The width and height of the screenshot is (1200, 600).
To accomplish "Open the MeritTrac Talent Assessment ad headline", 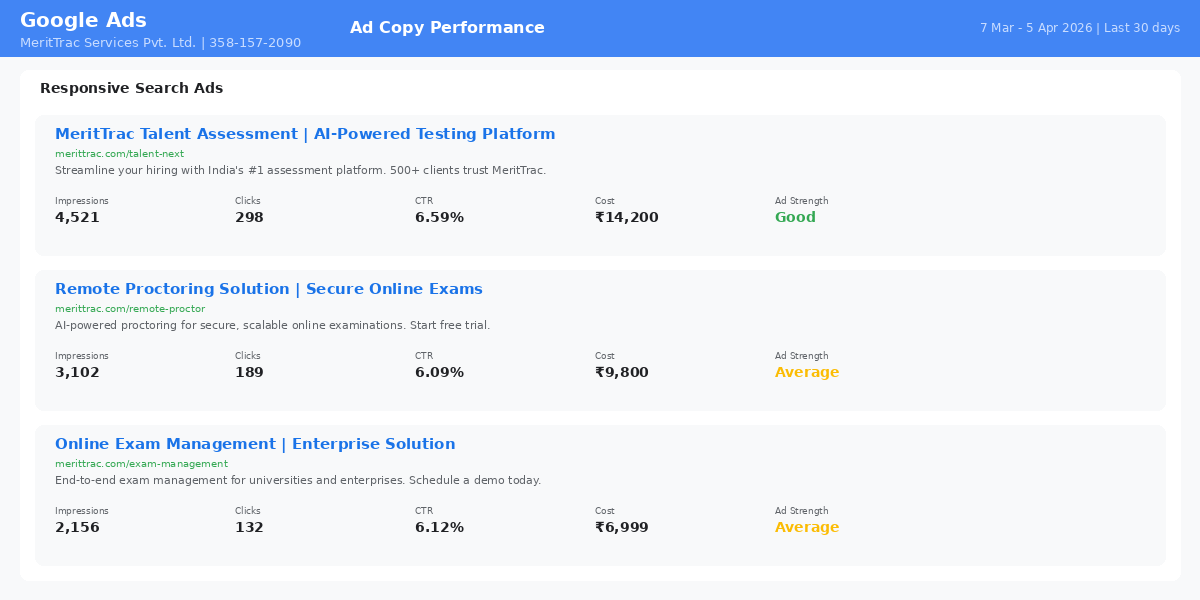I will pyautogui.click(x=305, y=134).
